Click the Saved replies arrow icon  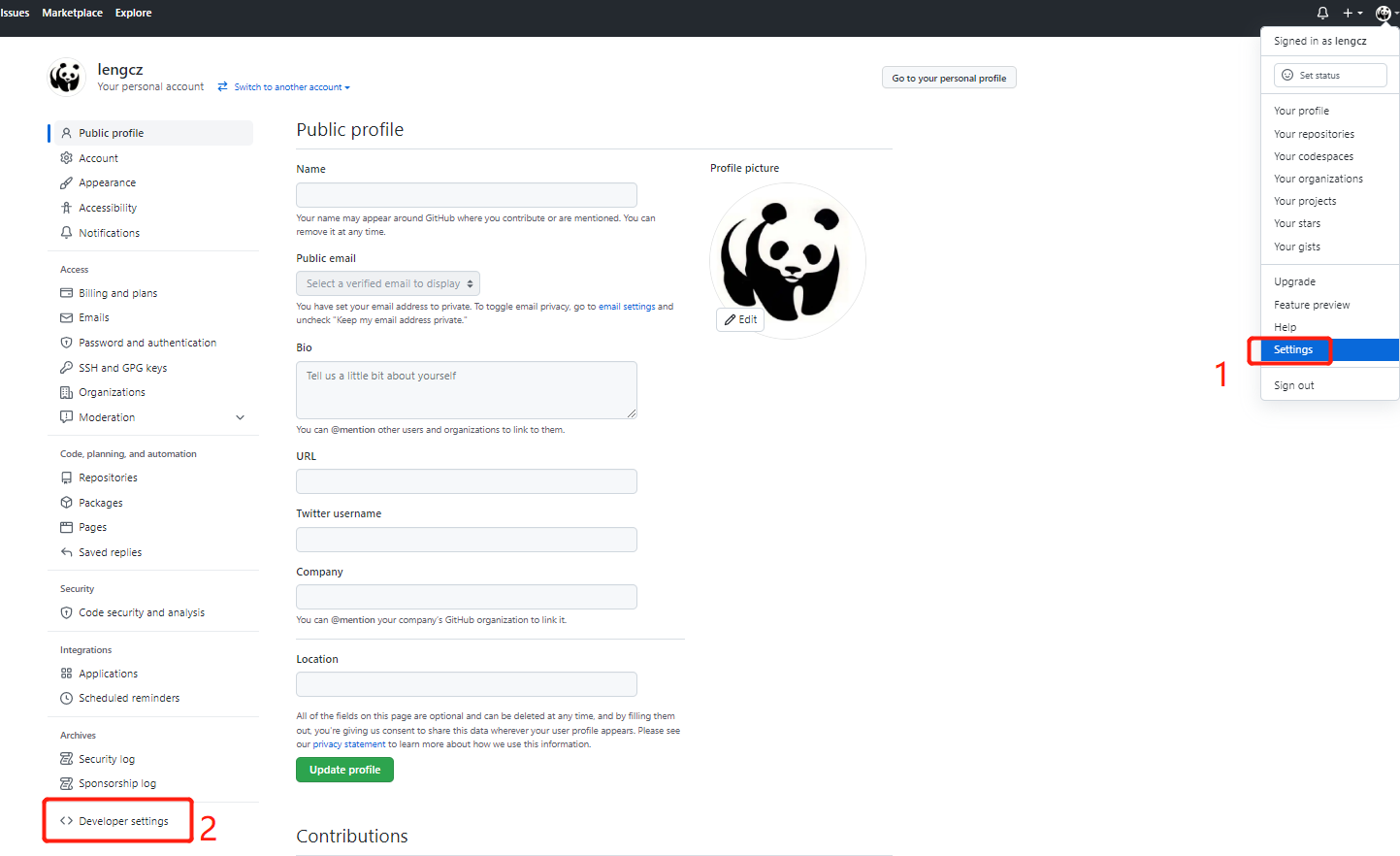[66, 552]
